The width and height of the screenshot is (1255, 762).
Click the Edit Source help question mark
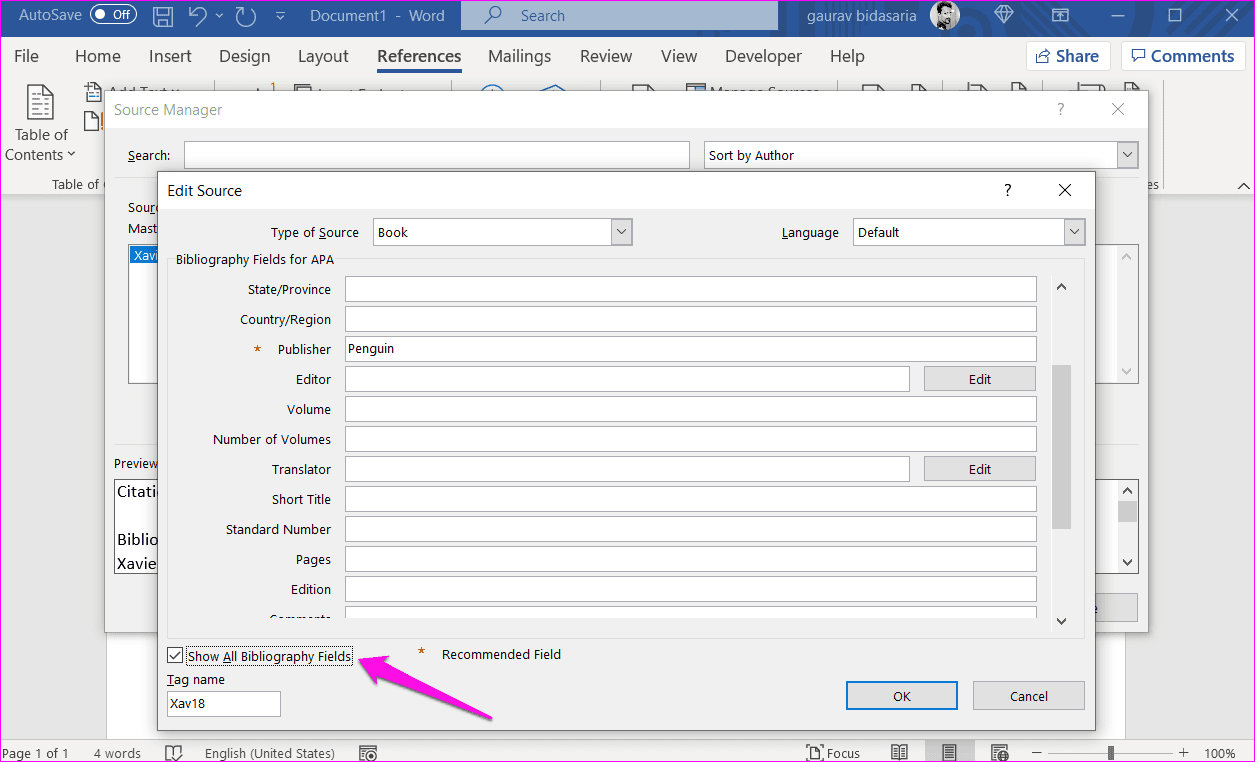pos(1008,190)
